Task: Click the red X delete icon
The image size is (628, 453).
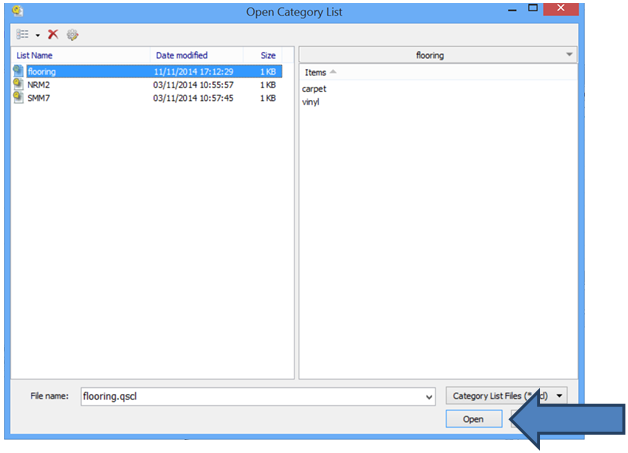Action: tap(53, 34)
